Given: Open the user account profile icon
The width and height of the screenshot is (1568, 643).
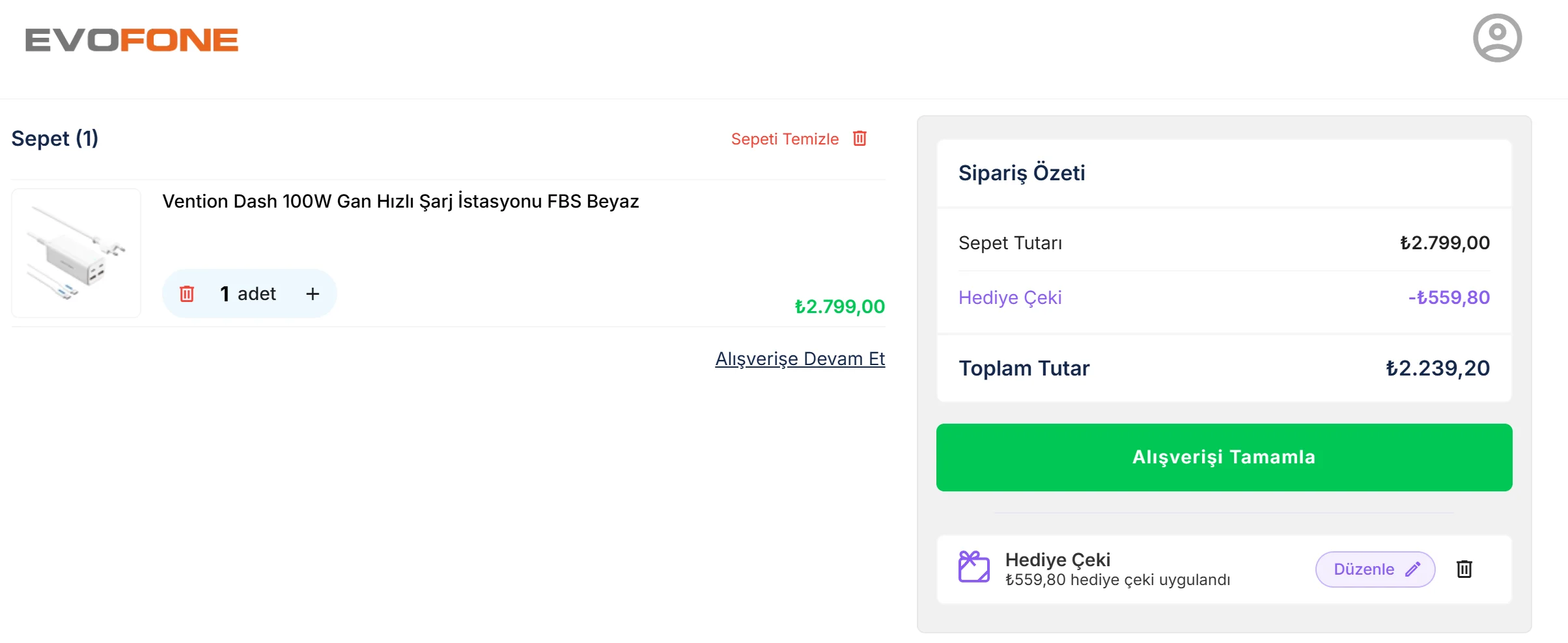Looking at the screenshot, I should tap(1497, 38).
